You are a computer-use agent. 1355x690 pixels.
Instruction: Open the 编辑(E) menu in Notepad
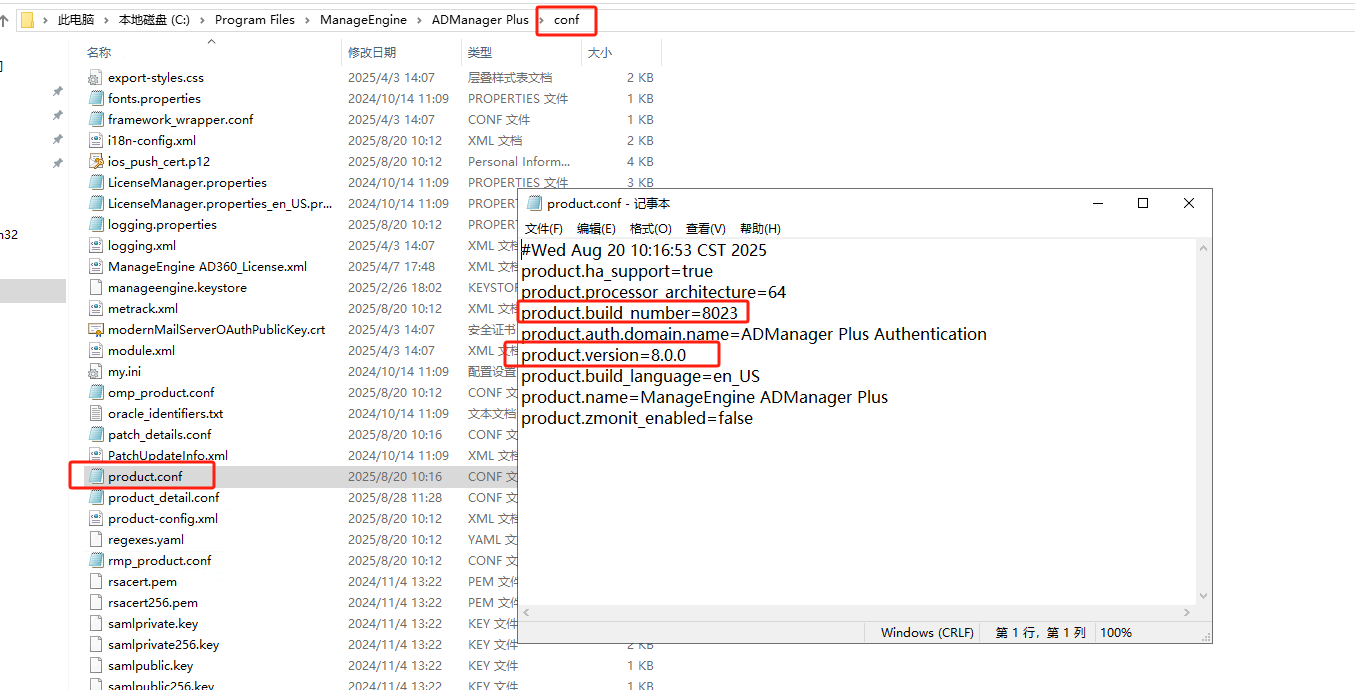tap(596, 229)
